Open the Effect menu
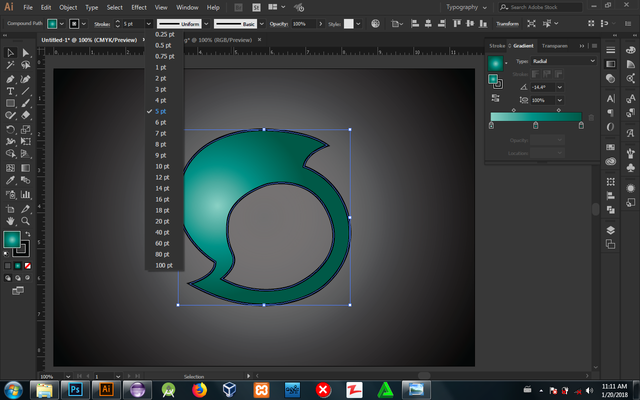640x400 pixels. coord(138,7)
